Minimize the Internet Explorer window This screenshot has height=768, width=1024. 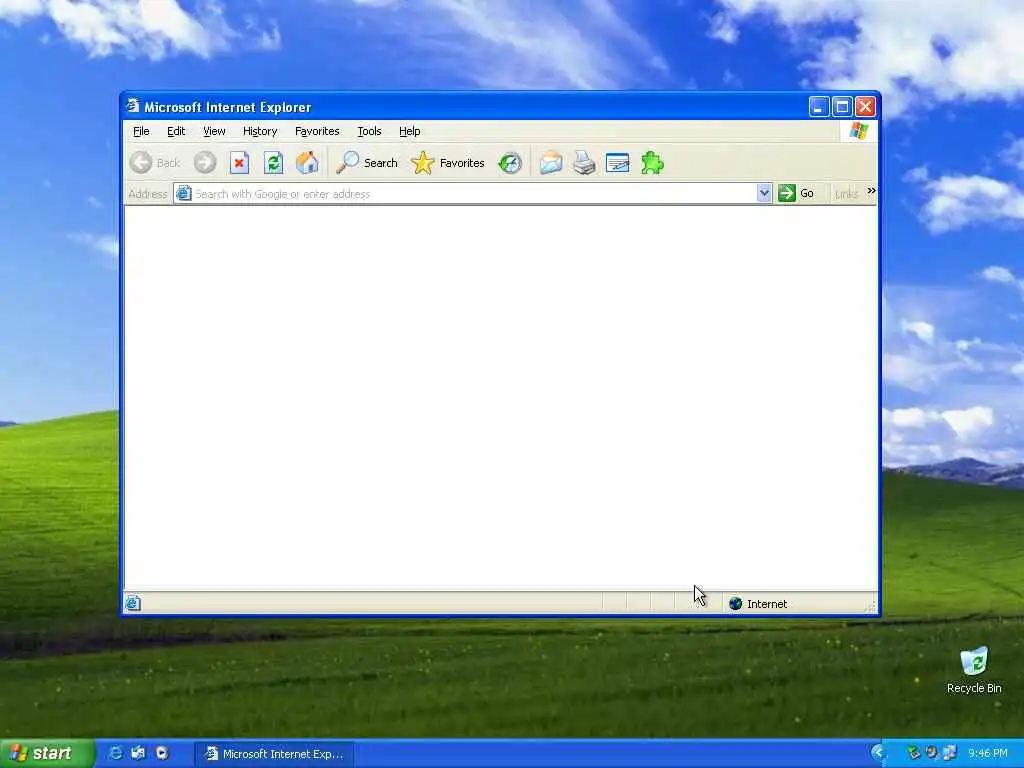pyautogui.click(x=819, y=106)
